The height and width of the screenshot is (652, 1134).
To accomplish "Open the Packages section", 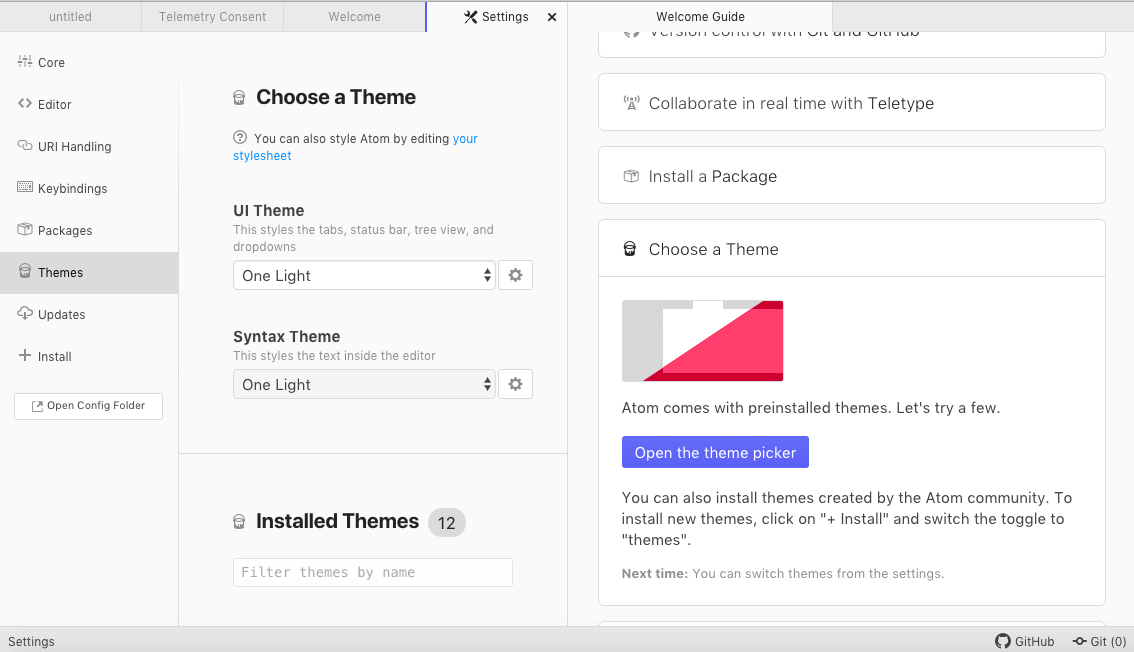I will 64,230.
